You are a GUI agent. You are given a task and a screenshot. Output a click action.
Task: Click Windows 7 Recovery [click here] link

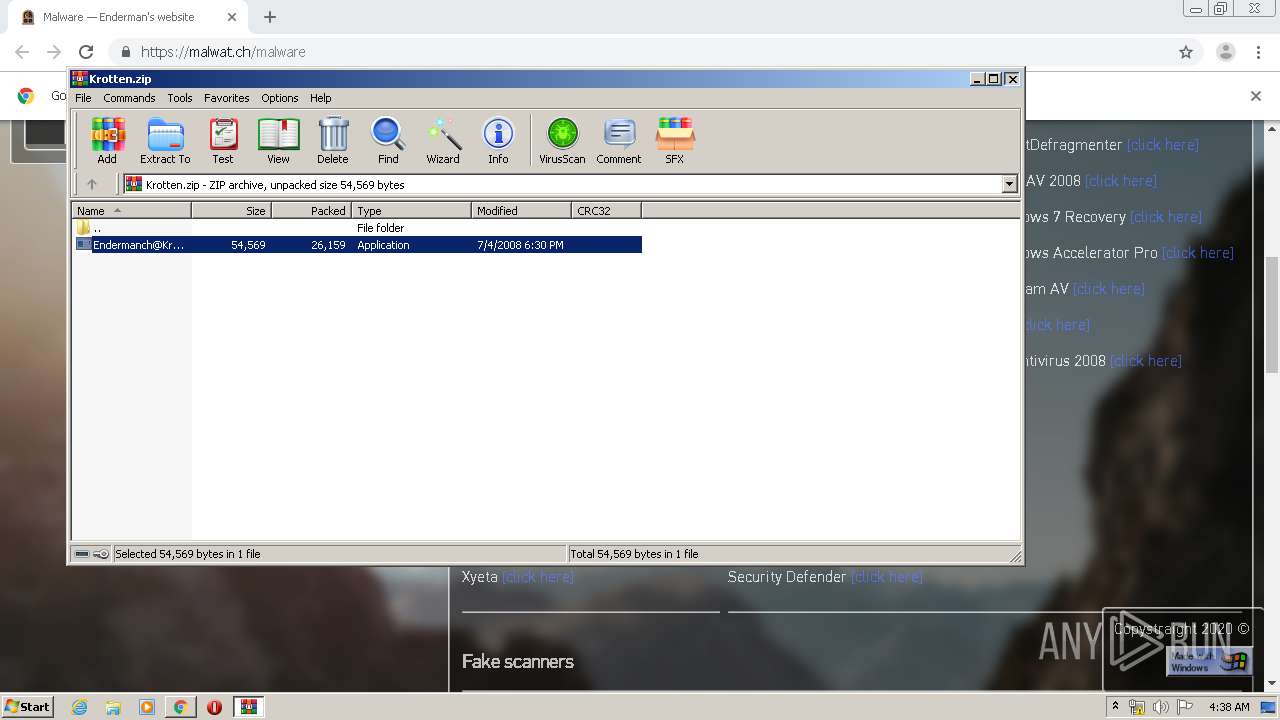tap(1166, 217)
